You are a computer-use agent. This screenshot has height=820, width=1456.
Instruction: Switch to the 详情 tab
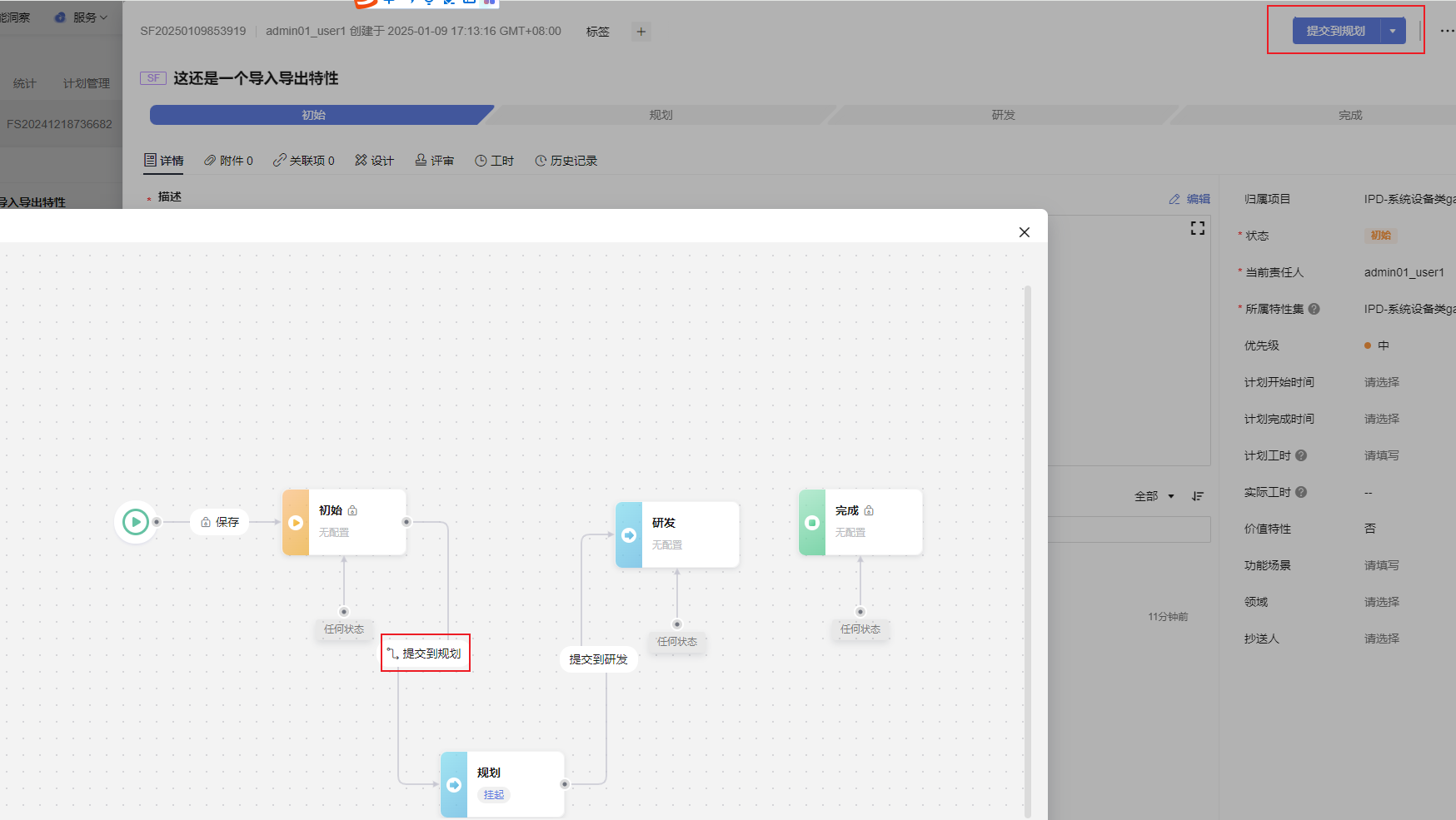163,161
